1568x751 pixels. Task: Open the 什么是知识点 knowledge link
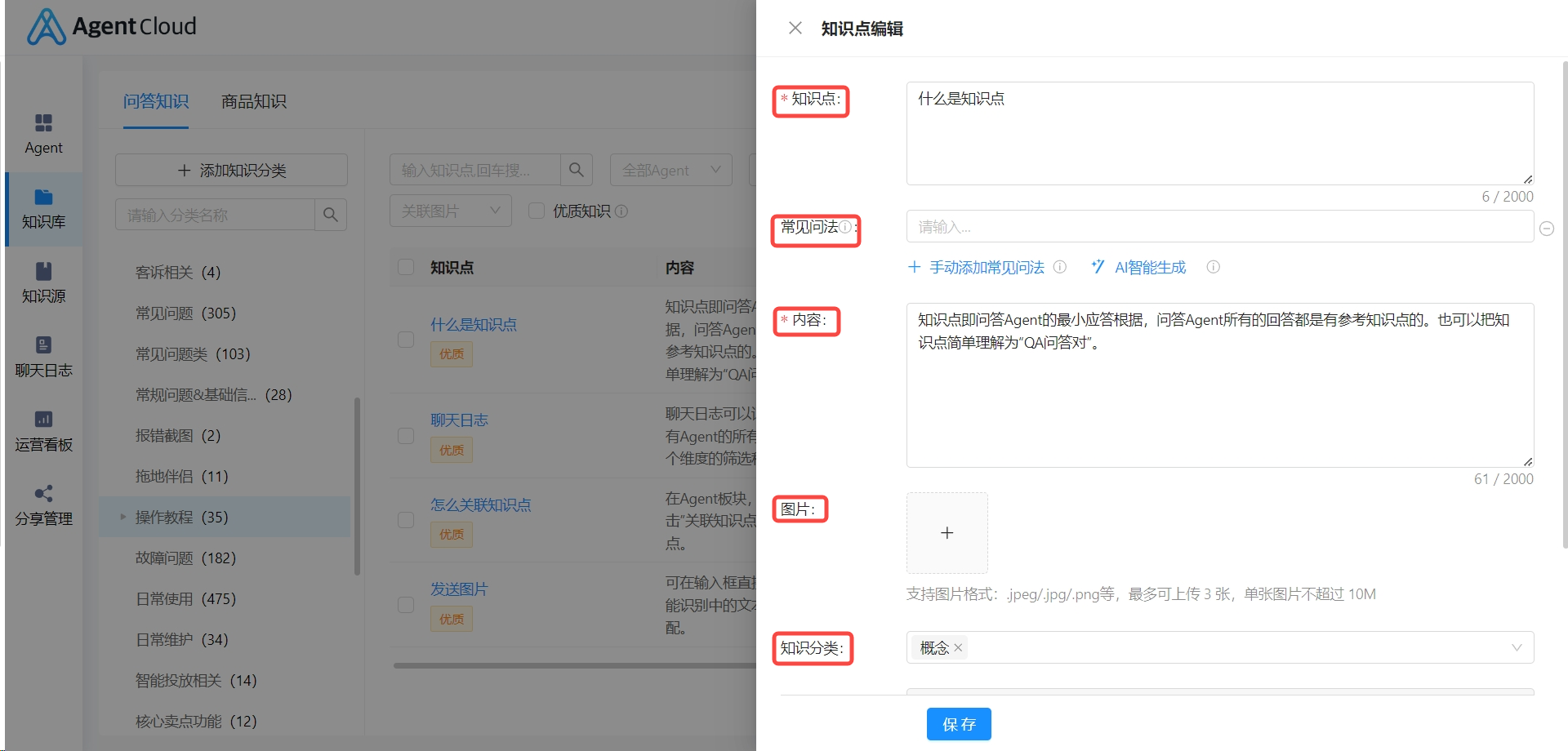[x=474, y=324]
